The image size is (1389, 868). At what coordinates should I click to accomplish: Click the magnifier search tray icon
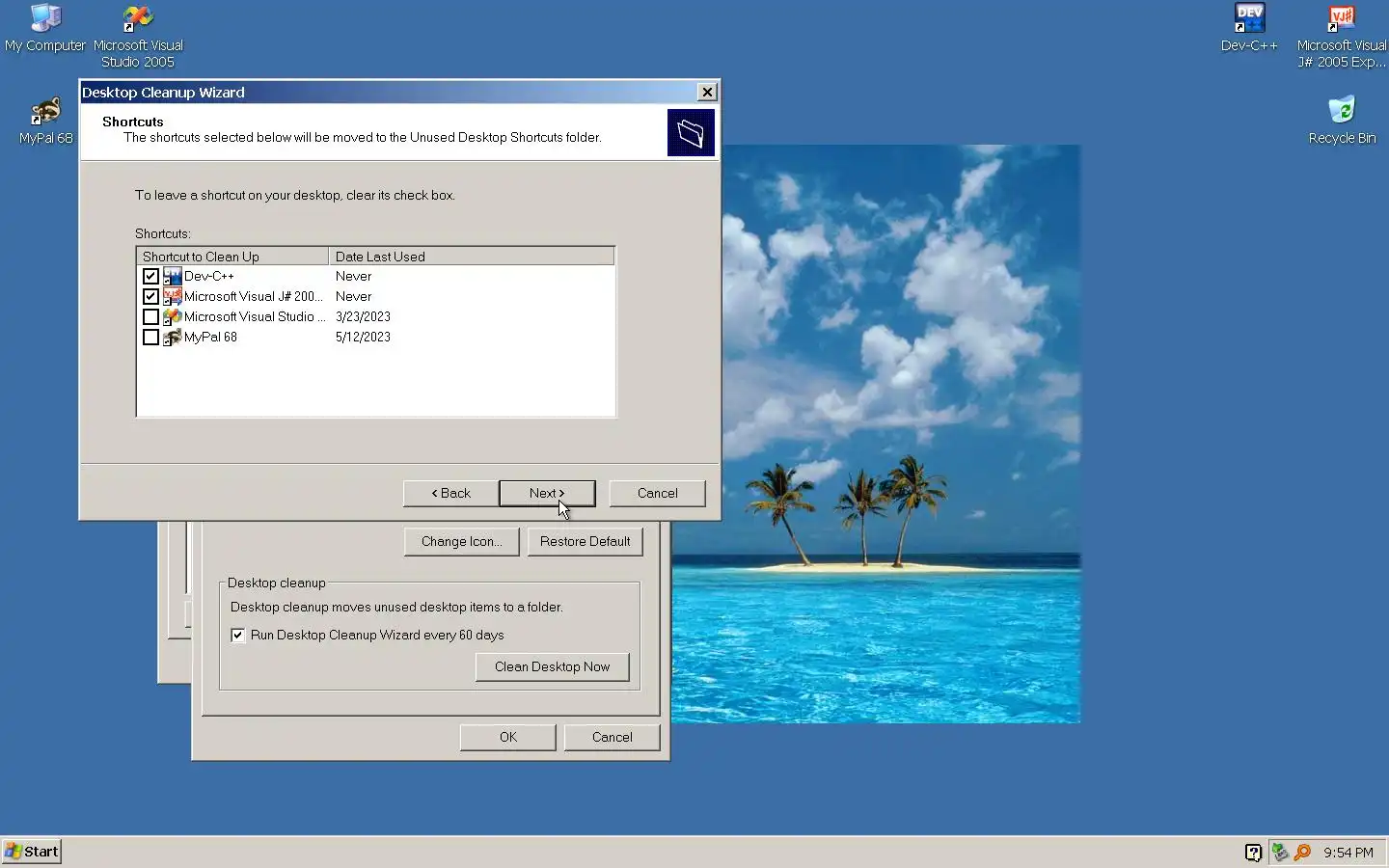1302,853
